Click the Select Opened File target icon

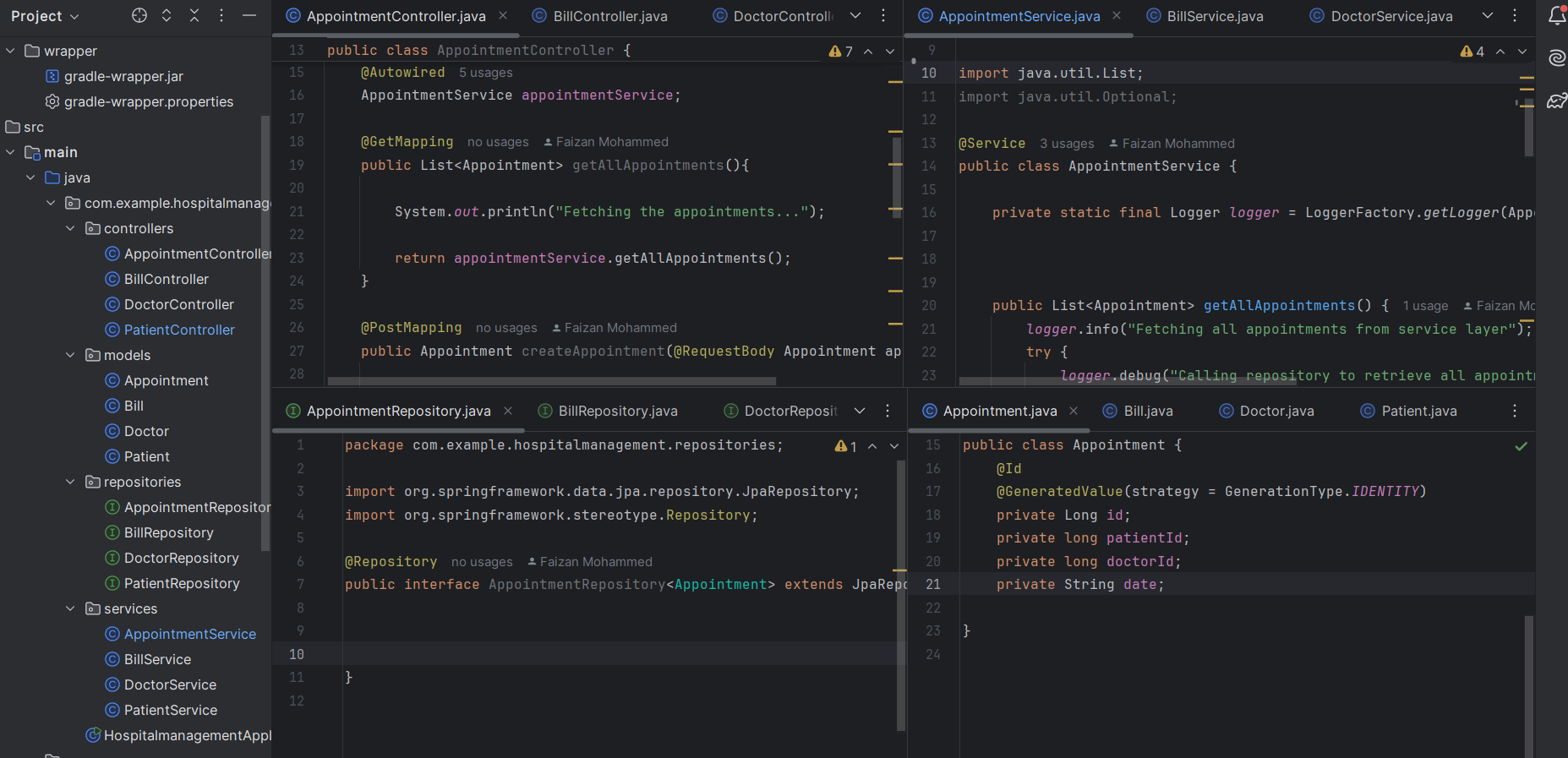click(139, 15)
